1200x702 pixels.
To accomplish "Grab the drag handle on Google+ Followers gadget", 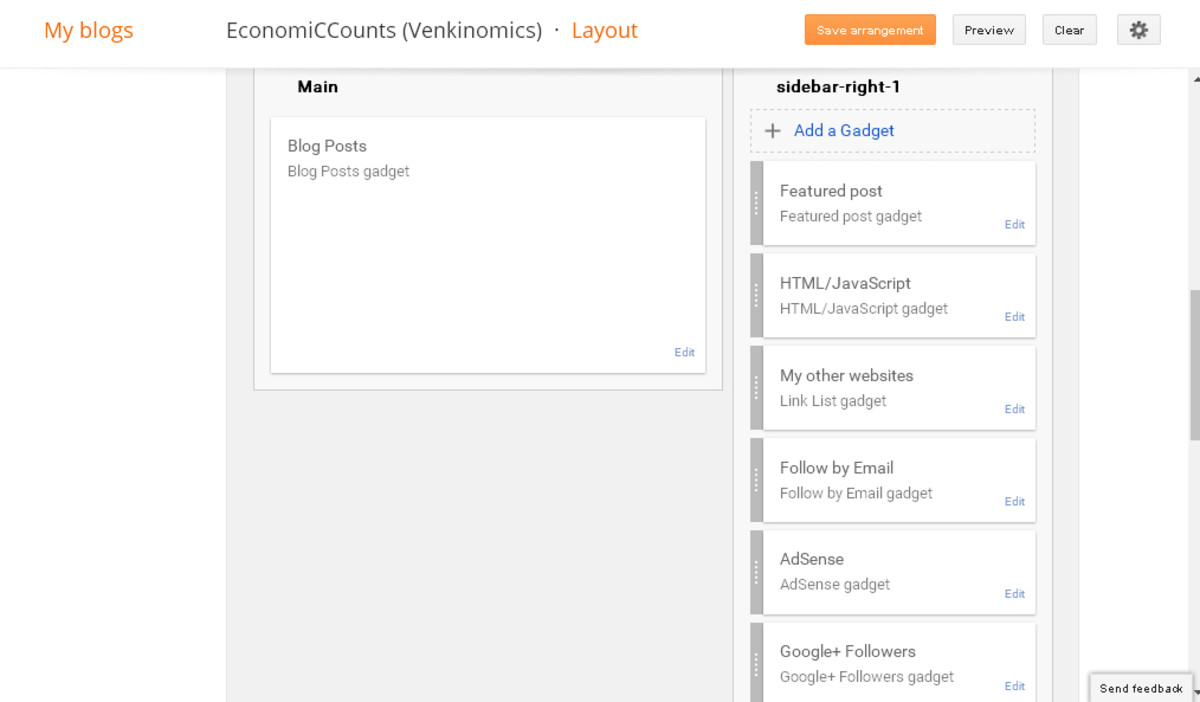I will (x=757, y=663).
